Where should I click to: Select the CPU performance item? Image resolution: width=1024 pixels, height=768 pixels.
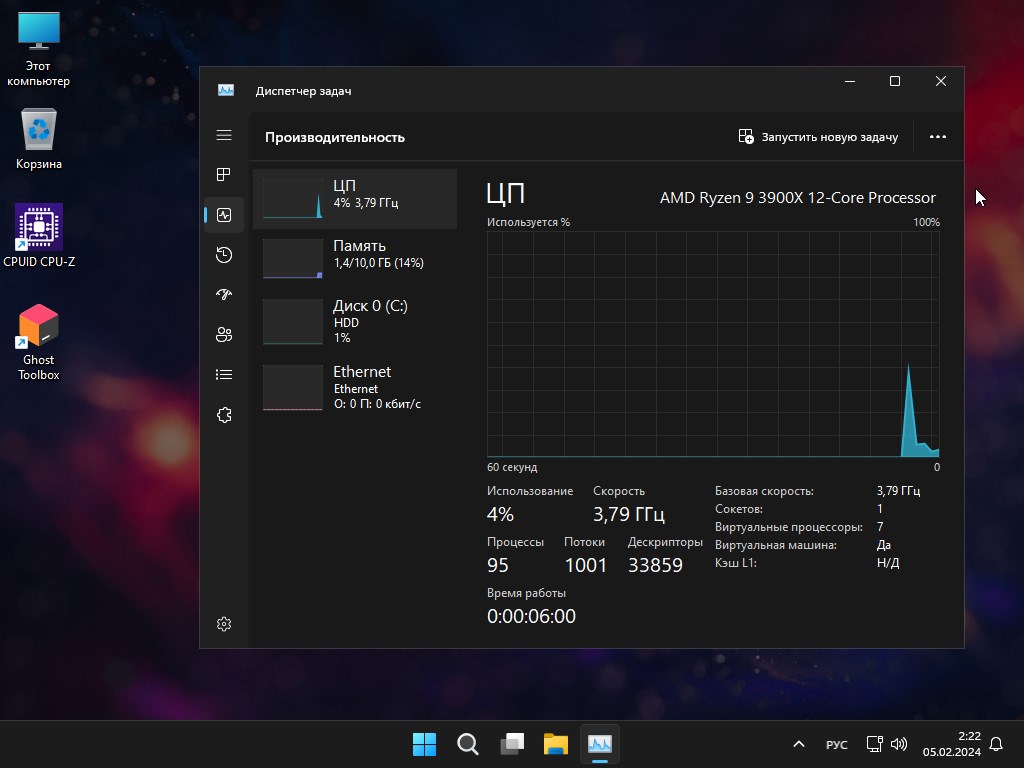(x=355, y=198)
